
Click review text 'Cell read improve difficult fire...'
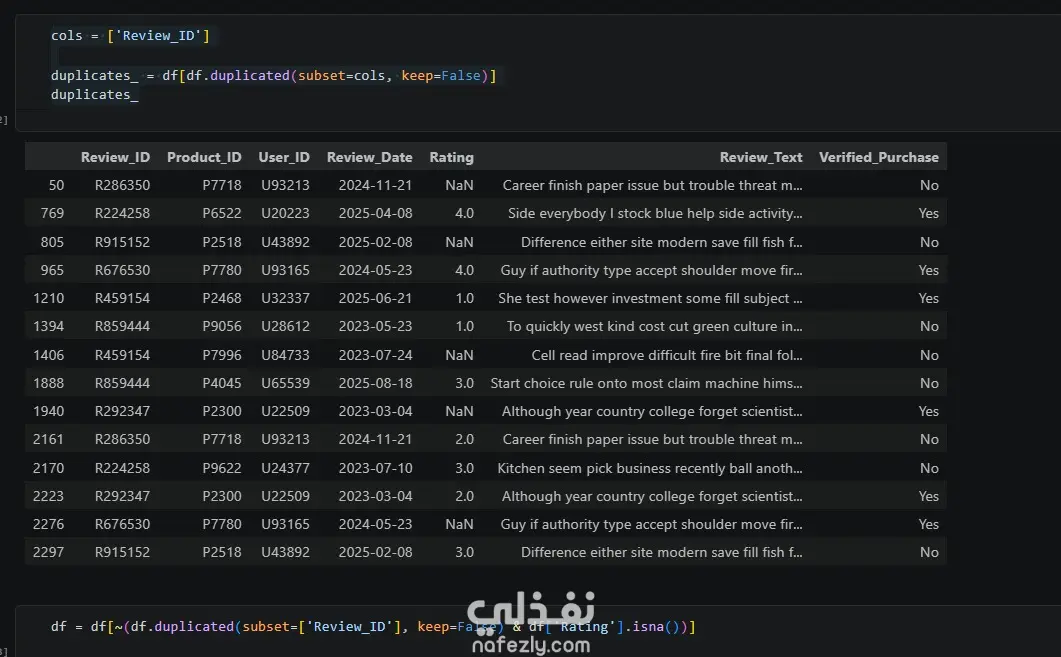pyautogui.click(x=667, y=355)
